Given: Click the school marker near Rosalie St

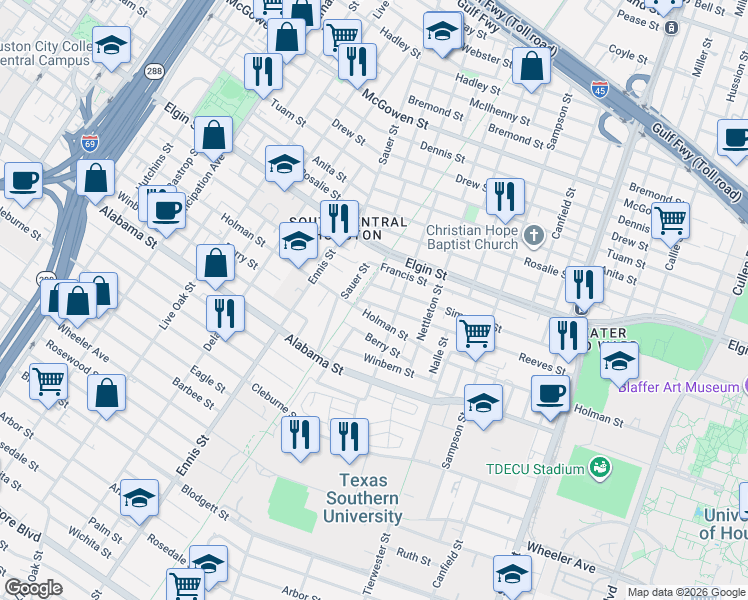Looking at the screenshot, I should click(284, 166).
